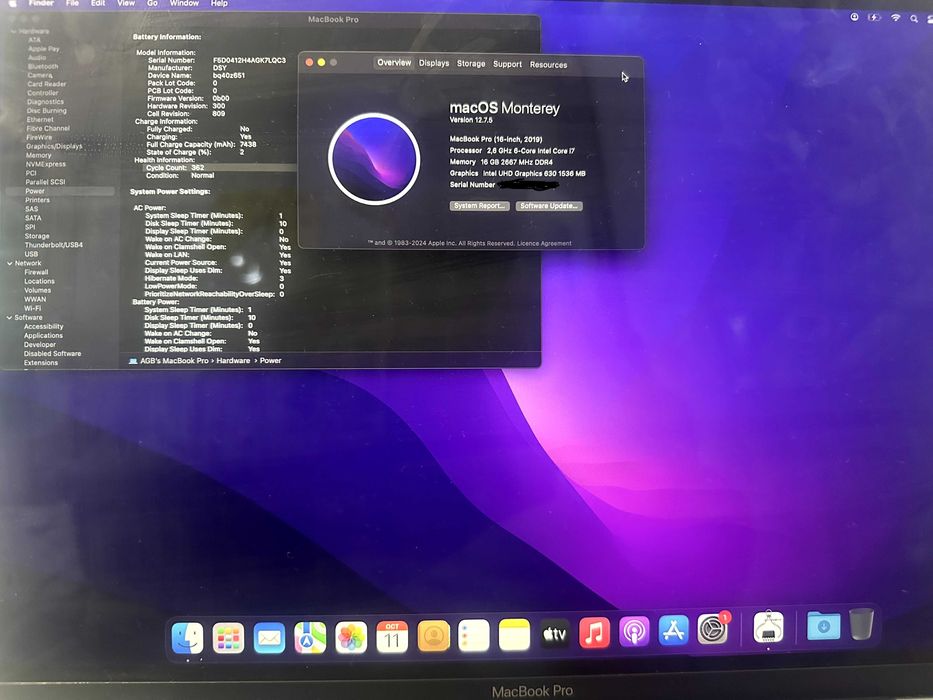
Task: Open the Help menu
Action: [x=219, y=3]
